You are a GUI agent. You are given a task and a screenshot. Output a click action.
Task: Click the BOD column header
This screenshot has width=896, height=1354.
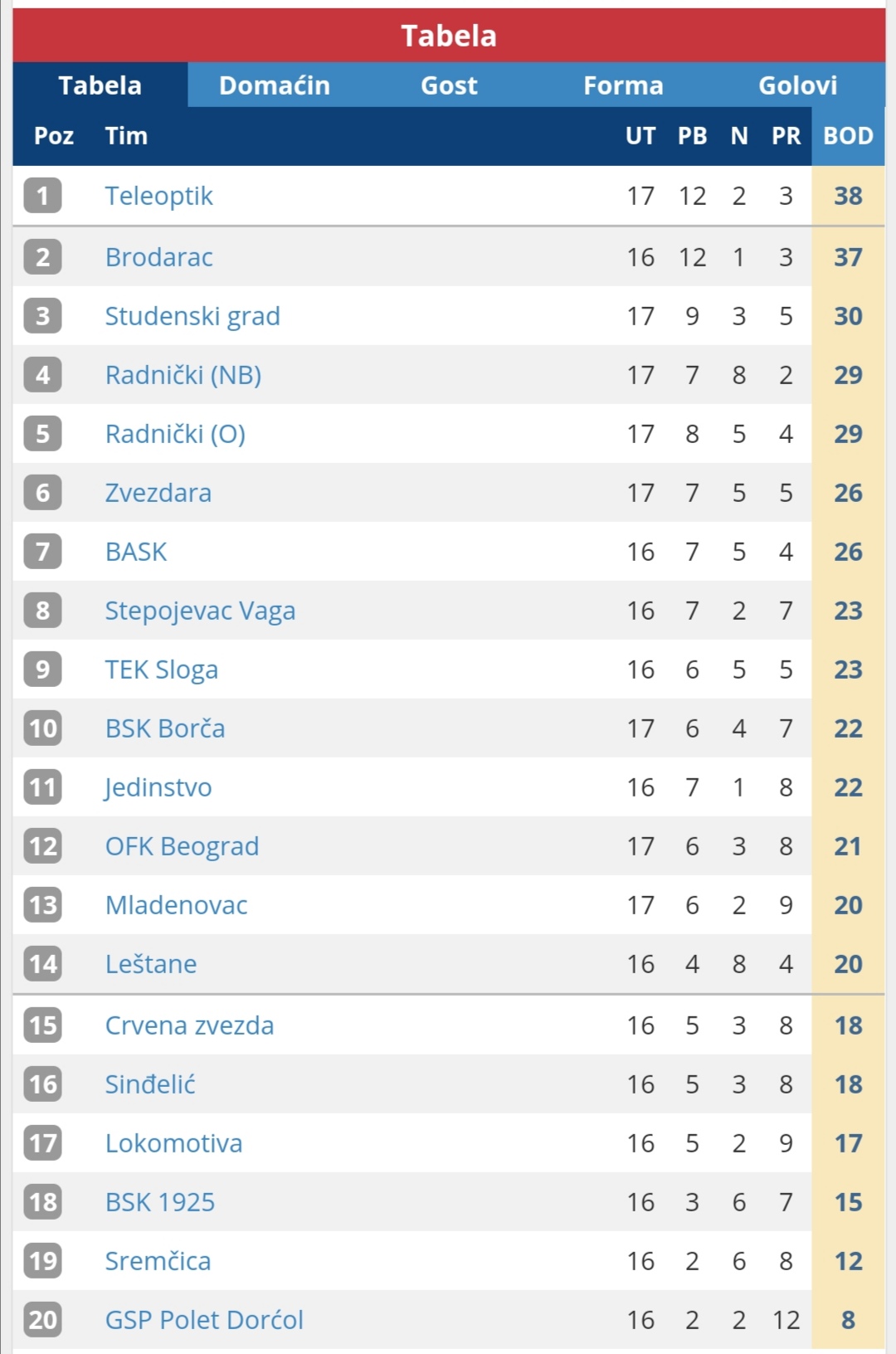tap(848, 136)
